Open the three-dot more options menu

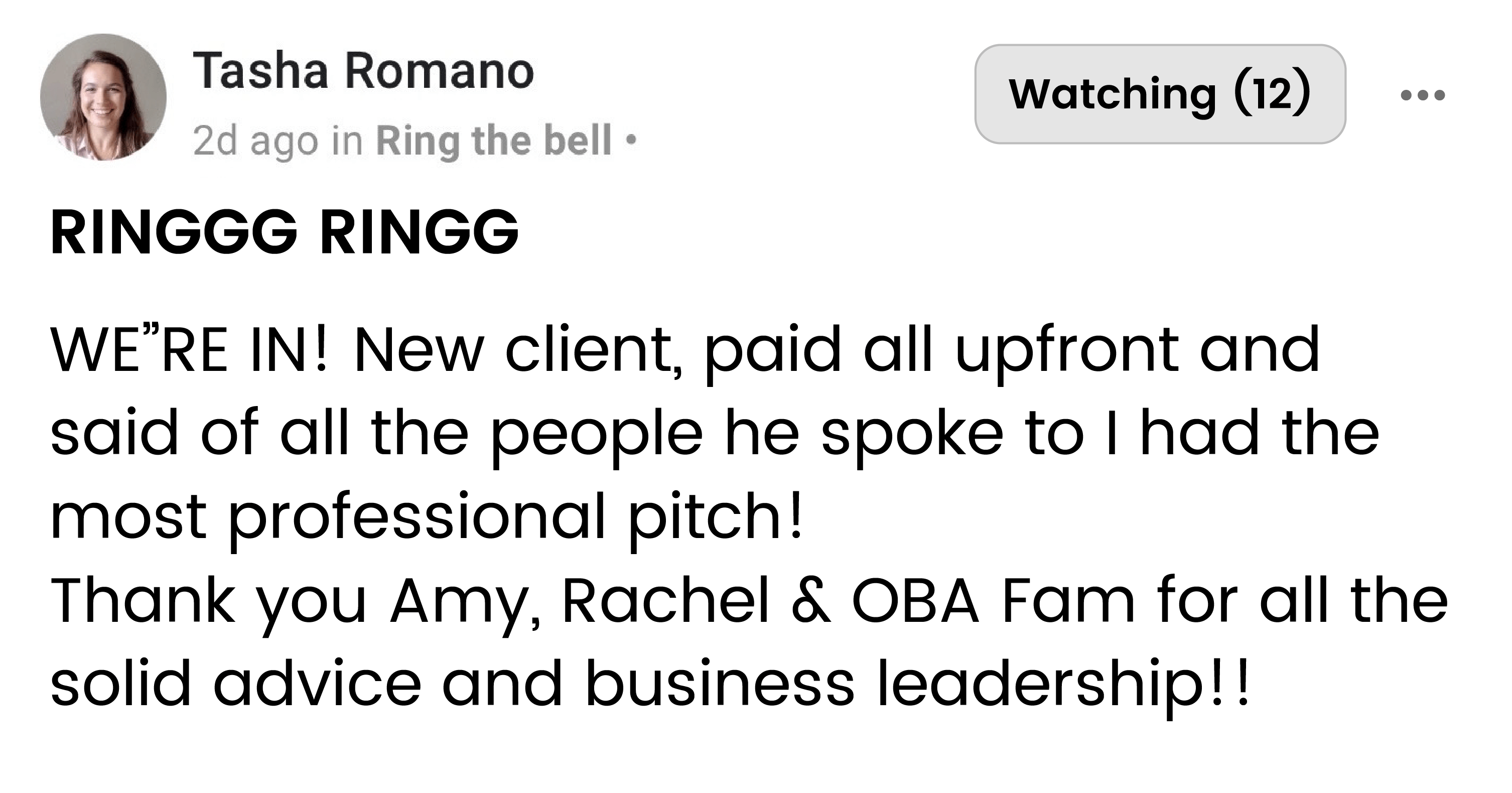[x=1422, y=95]
